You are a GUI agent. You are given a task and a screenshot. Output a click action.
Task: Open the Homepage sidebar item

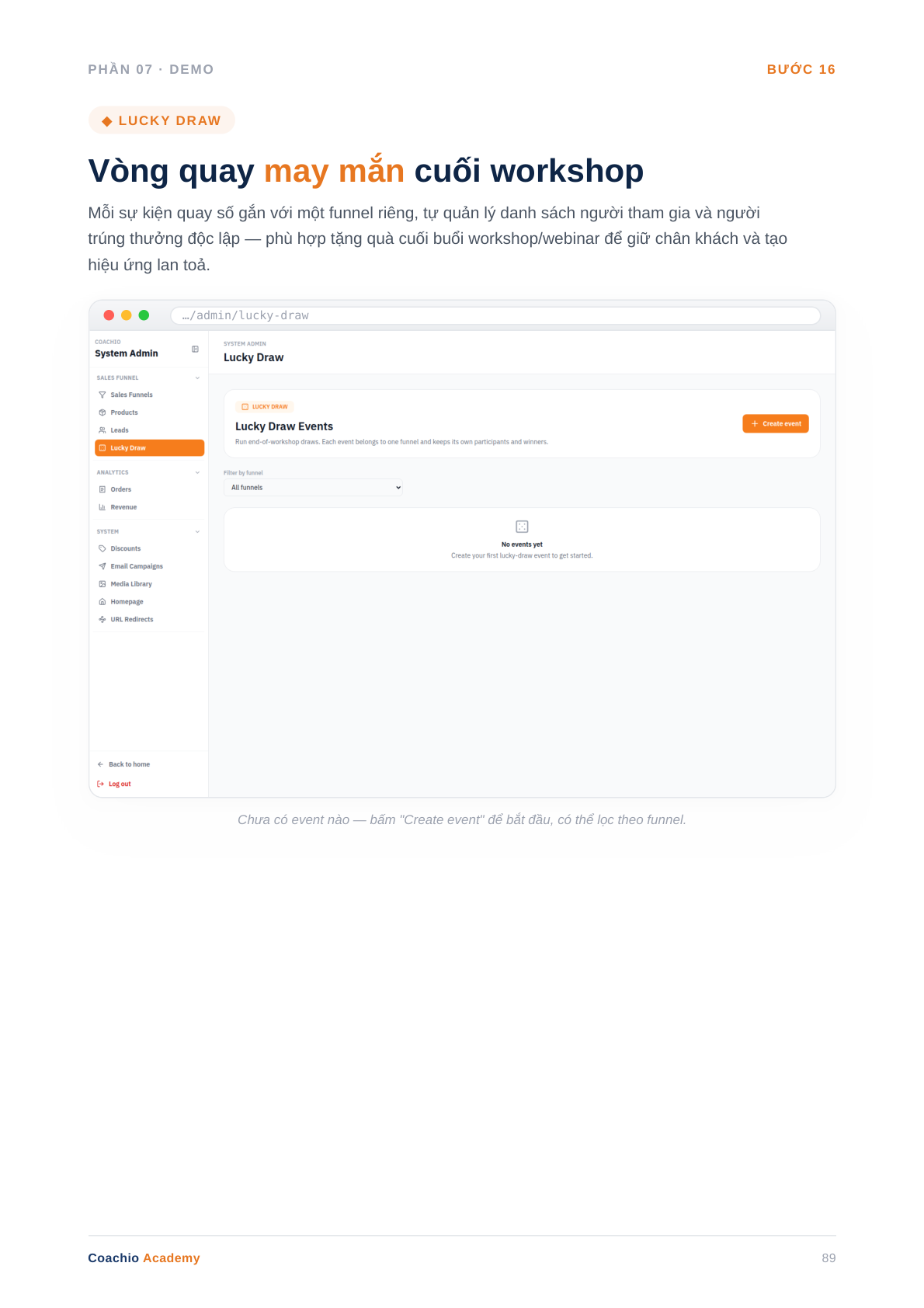[x=149, y=602]
